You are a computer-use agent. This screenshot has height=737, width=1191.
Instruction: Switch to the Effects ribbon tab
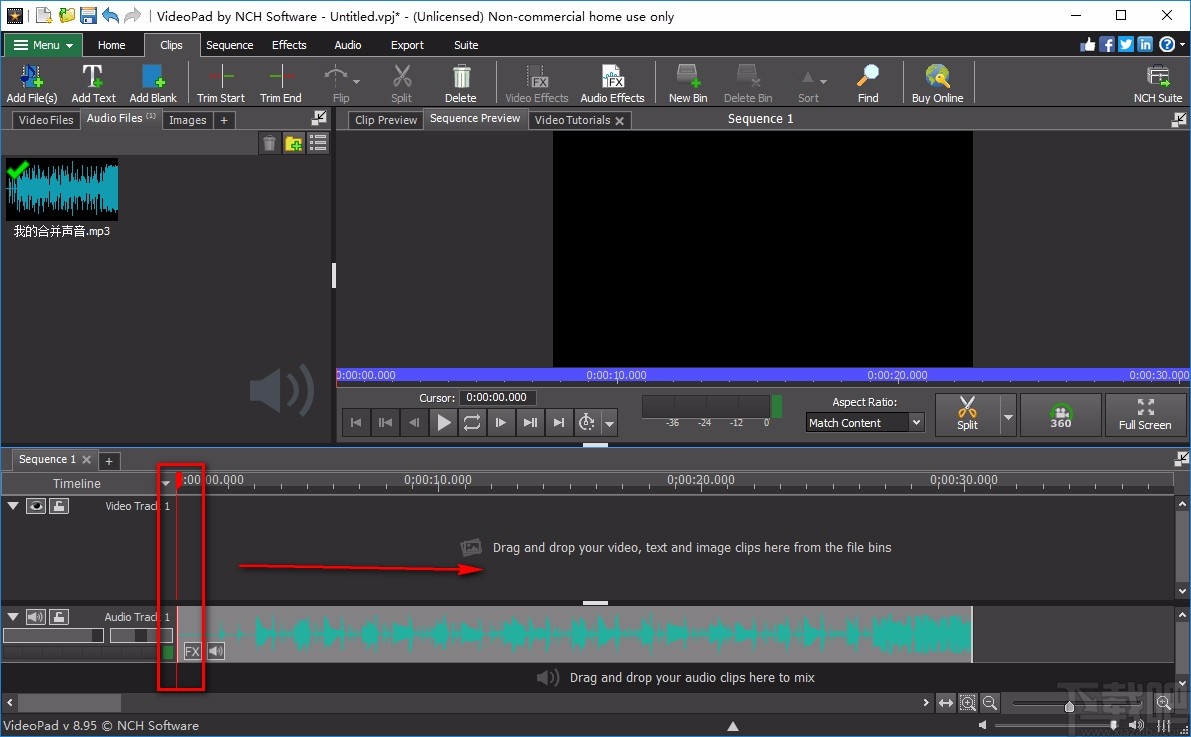tap(289, 45)
